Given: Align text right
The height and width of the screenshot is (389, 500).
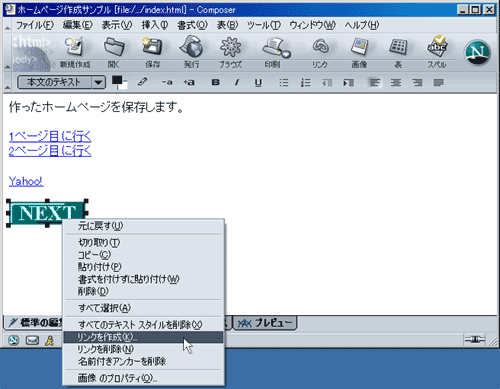Looking at the screenshot, I should point(417,82).
